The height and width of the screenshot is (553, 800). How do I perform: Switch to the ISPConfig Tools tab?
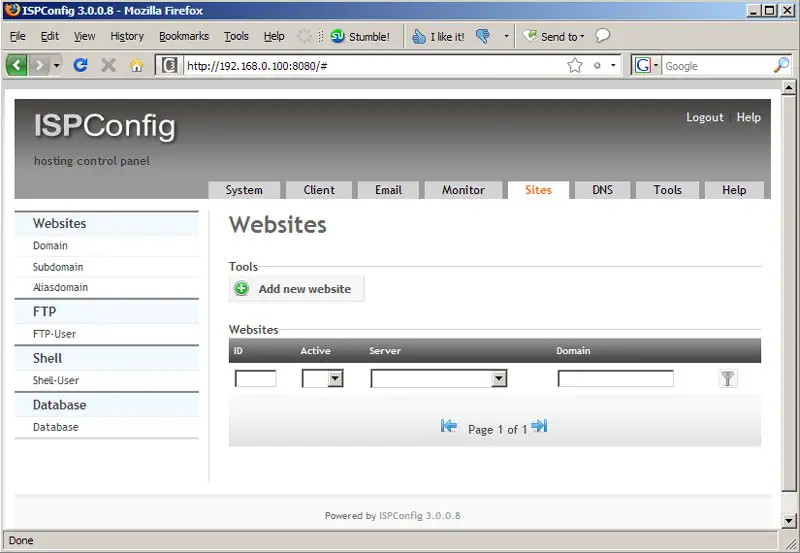pos(667,190)
